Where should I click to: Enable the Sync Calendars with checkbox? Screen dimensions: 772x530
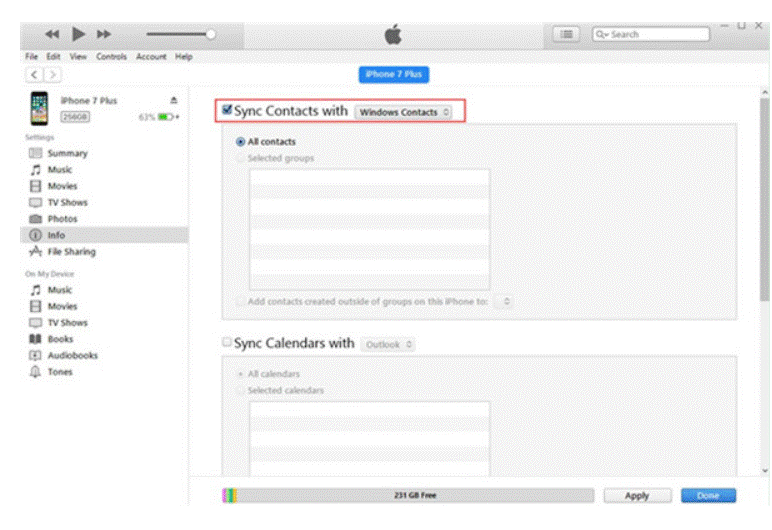(x=227, y=342)
